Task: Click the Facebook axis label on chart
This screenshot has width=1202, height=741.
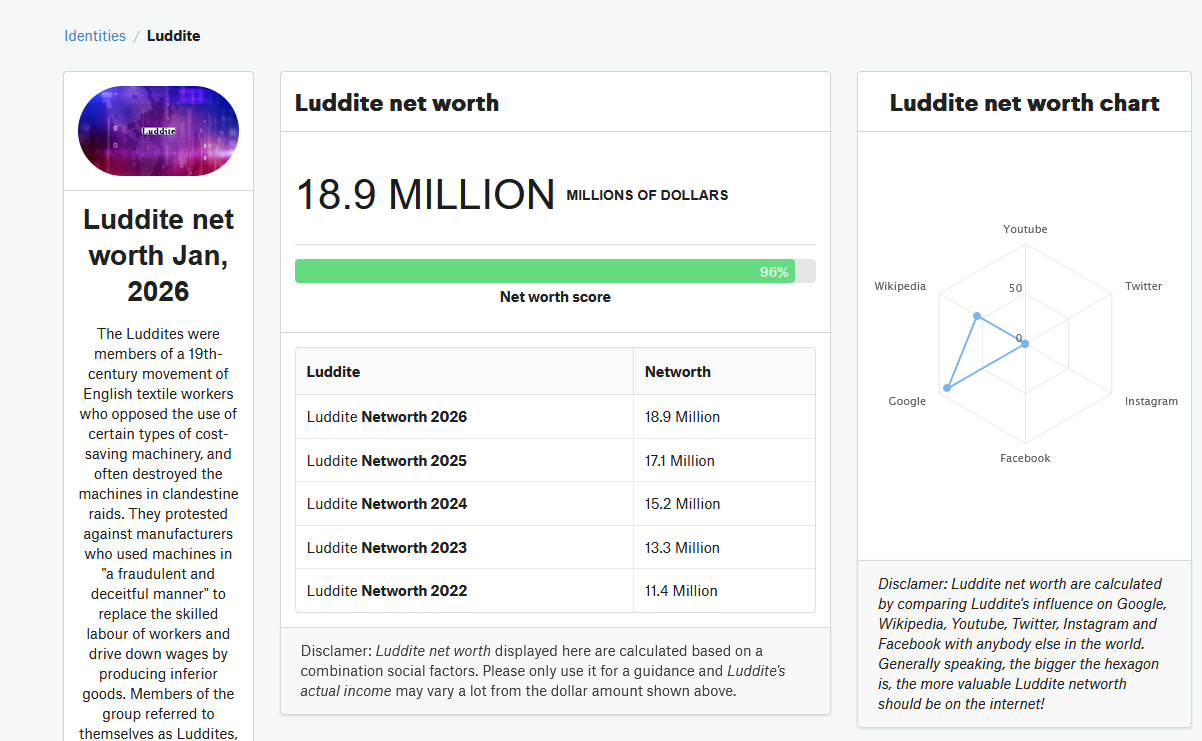Action: click(1025, 458)
